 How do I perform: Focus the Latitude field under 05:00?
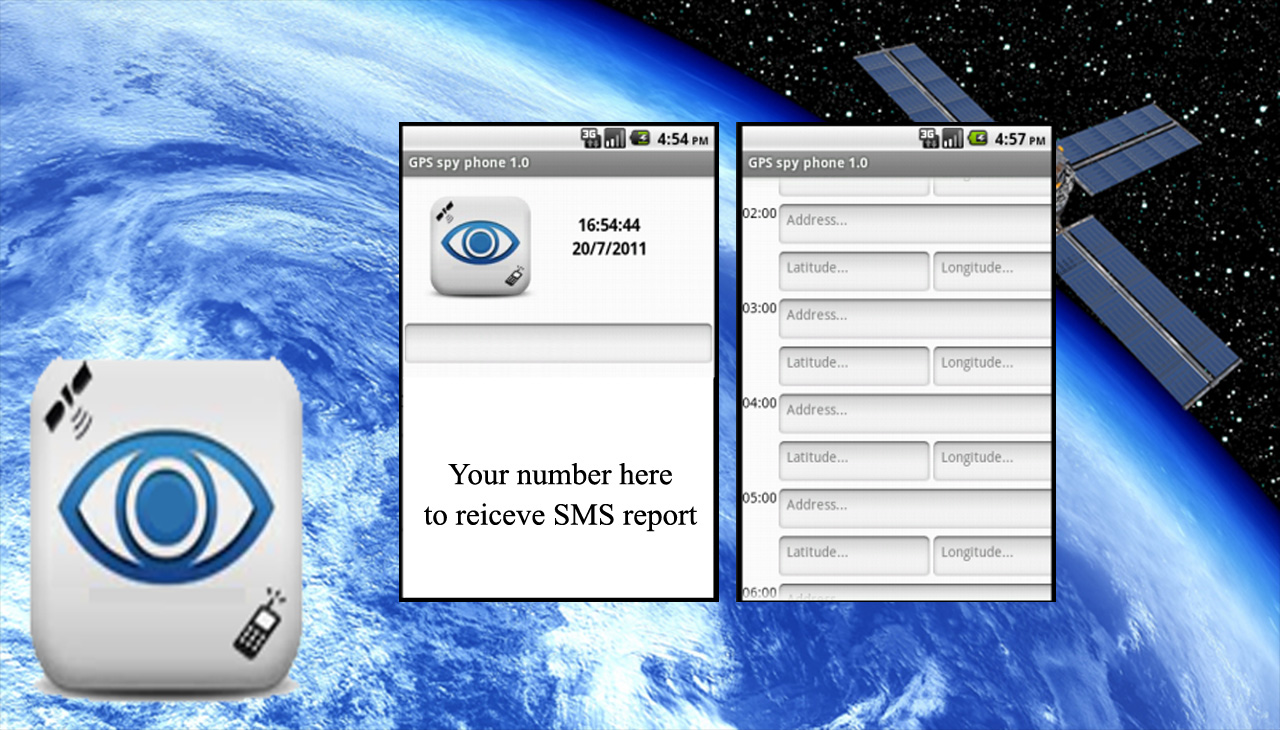tap(854, 555)
